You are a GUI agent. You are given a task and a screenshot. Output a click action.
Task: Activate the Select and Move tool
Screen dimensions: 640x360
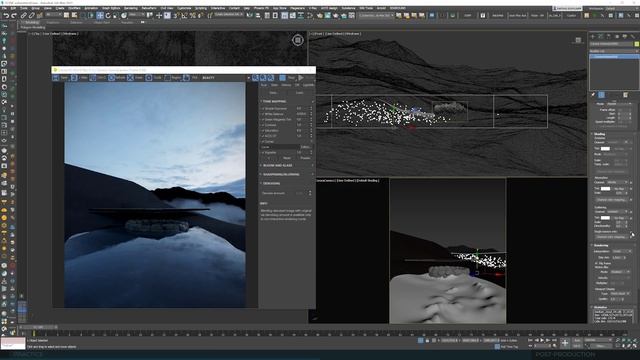coord(100,16)
